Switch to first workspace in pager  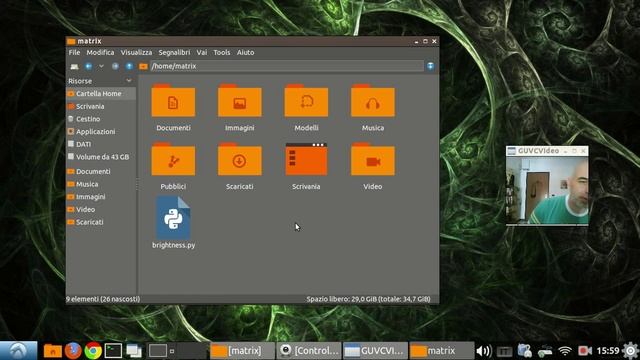(158, 351)
